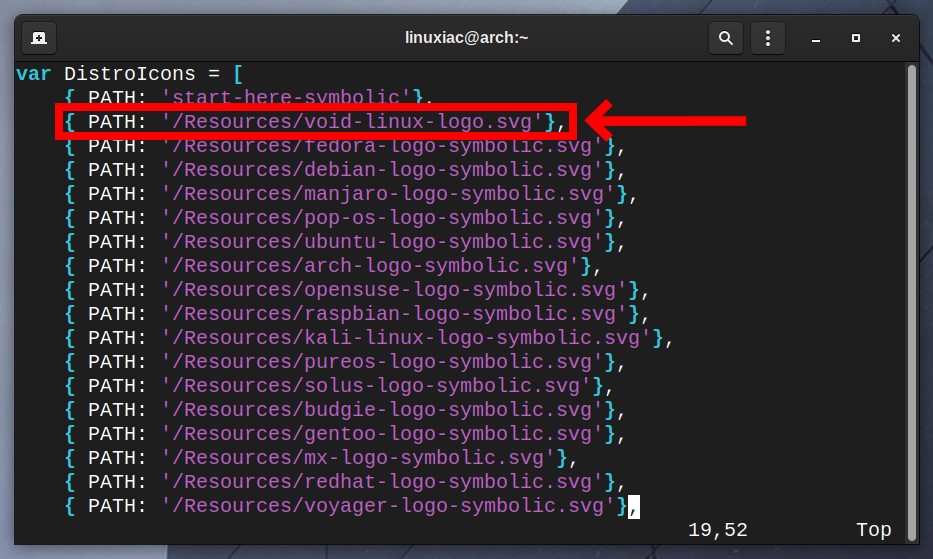This screenshot has height=559, width=933.
Task: Minimize the terminal window
Action: point(816,38)
